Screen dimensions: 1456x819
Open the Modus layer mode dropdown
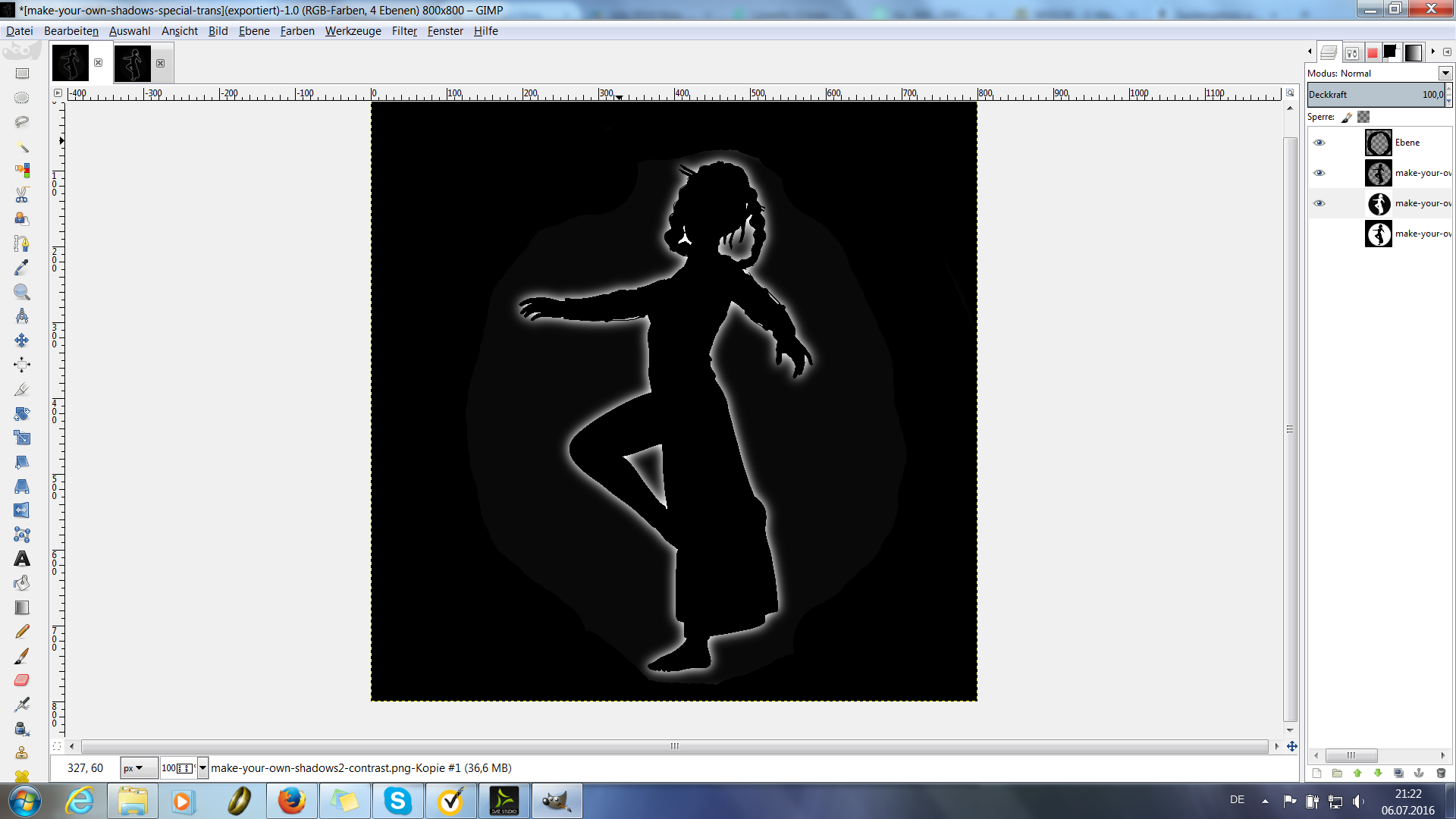[1445, 74]
